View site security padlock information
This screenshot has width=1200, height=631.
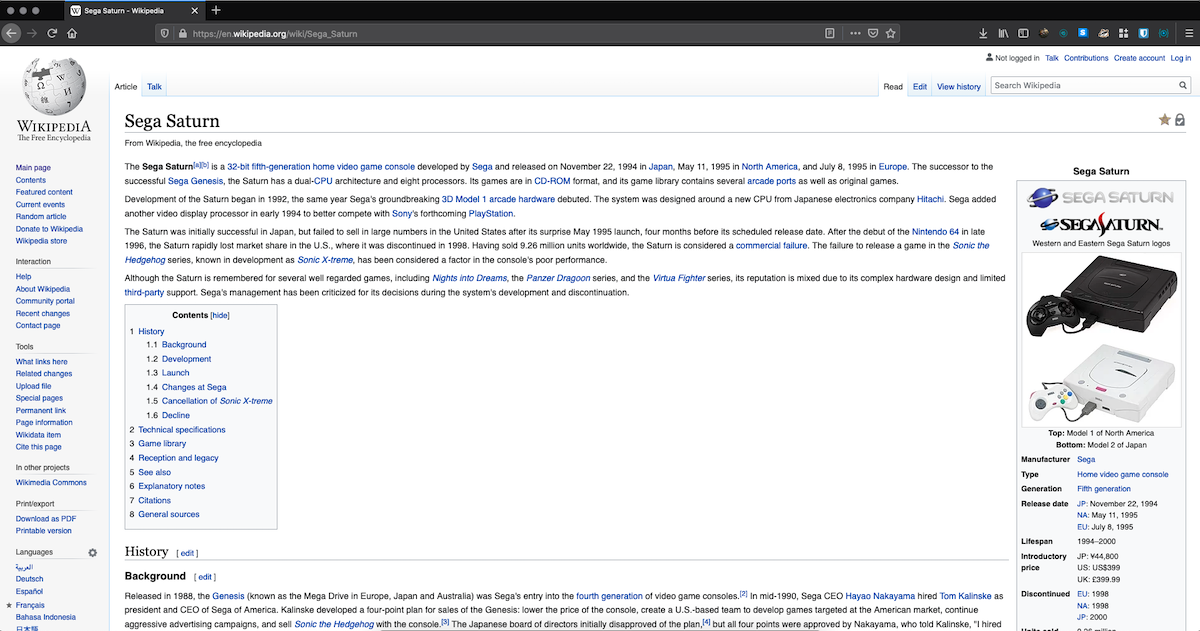(x=182, y=33)
